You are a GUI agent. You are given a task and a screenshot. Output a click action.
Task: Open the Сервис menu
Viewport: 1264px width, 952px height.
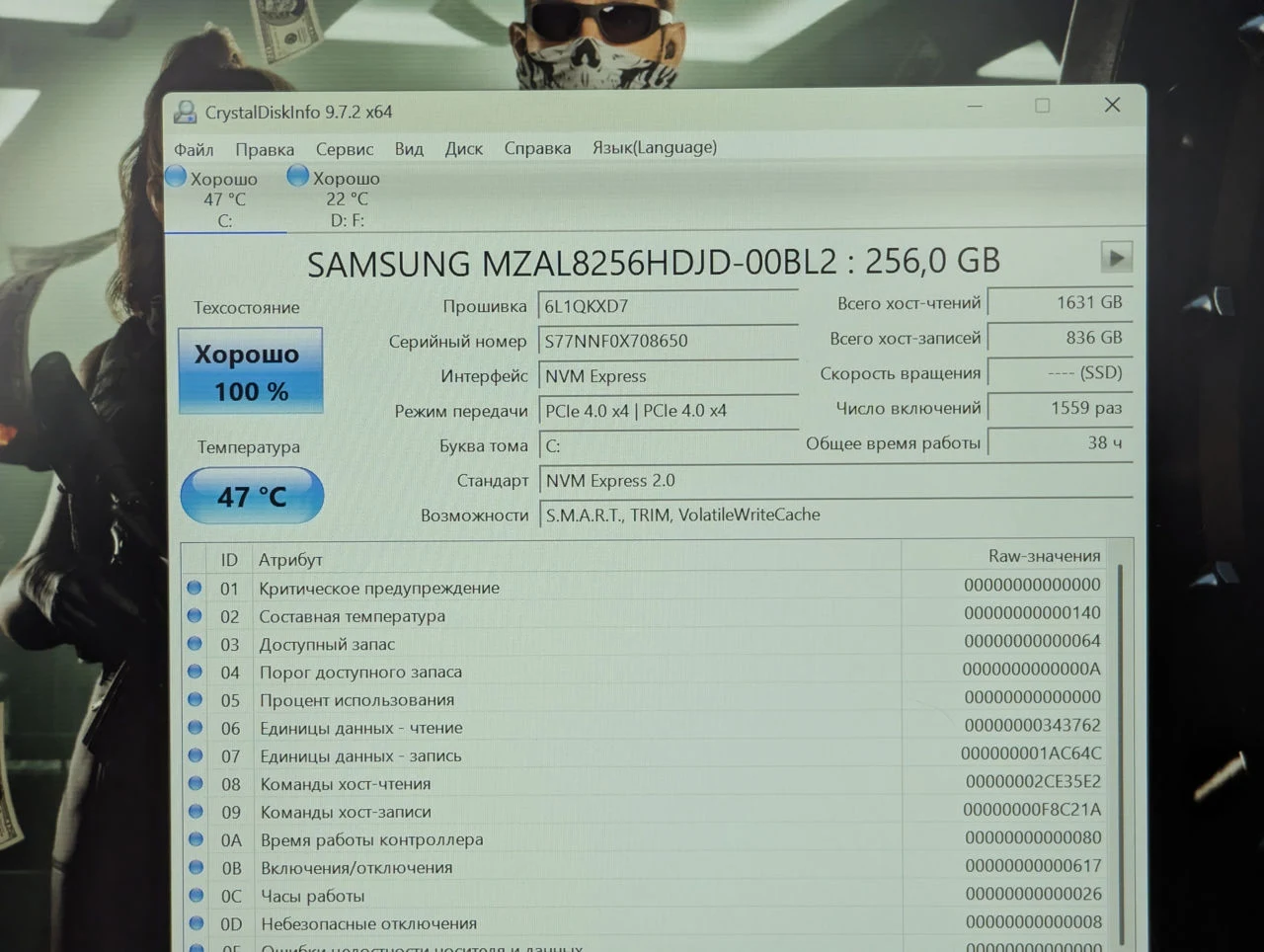[345, 149]
